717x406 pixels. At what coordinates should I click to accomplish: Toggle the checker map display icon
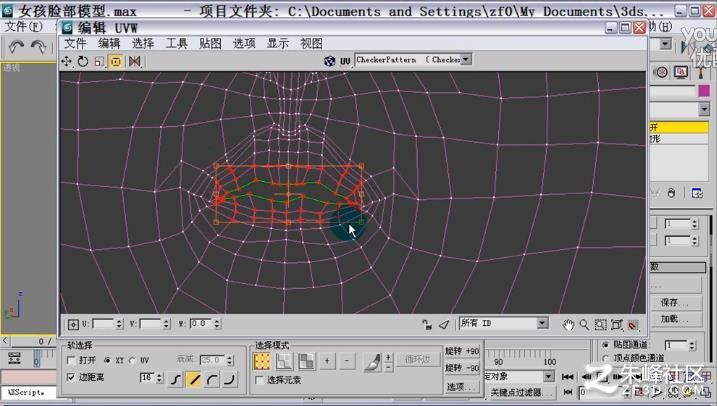click(x=330, y=61)
